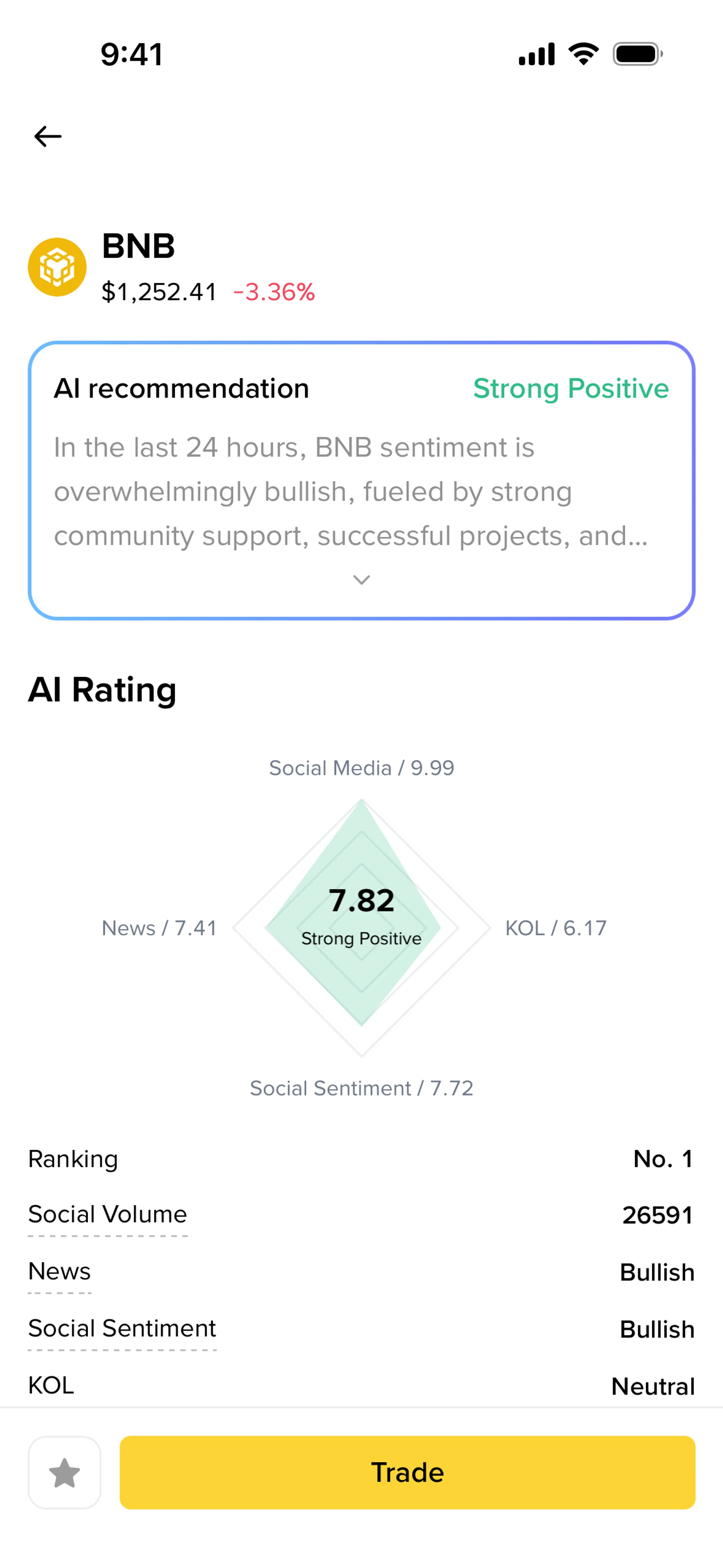
Task: Expand the truncated AI recommendation text
Action: point(351,491)
